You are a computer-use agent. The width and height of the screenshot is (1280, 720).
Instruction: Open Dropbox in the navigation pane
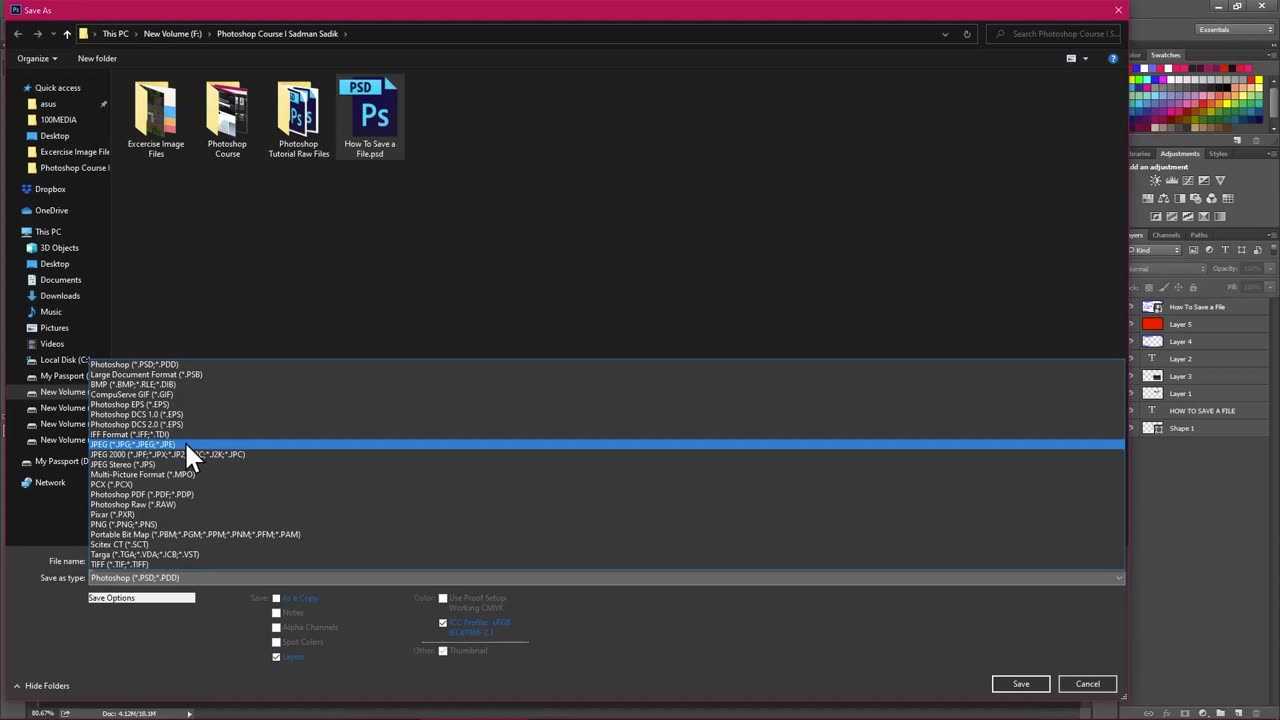(x=50, y=189)
